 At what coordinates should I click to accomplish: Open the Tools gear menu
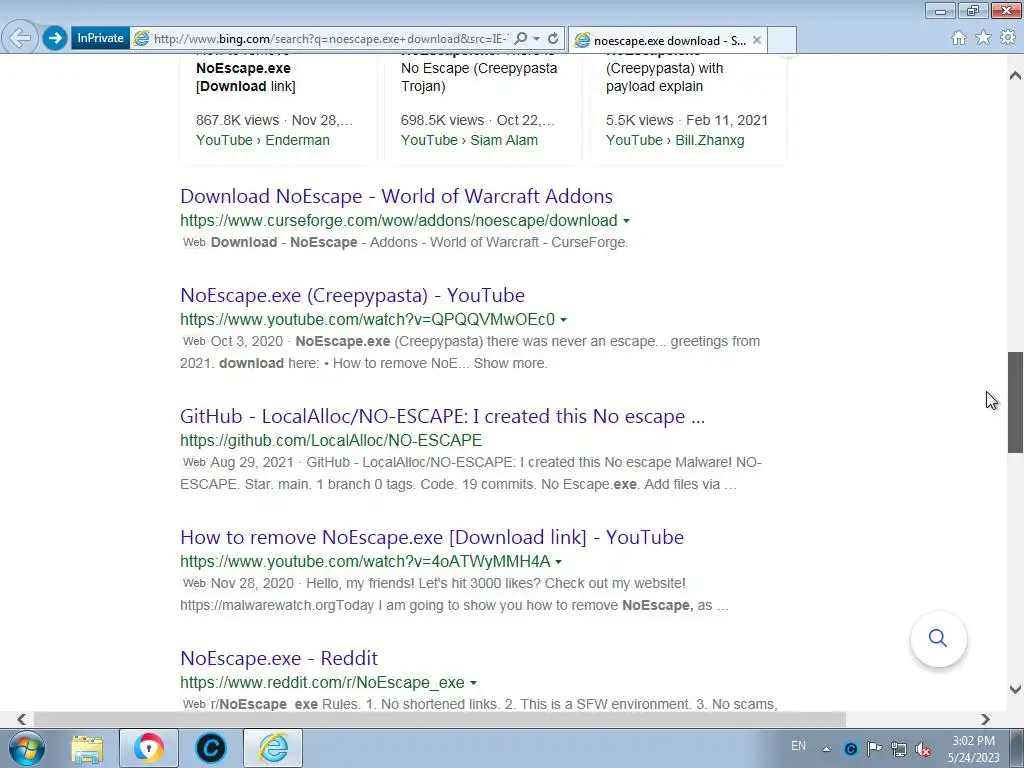tap(1008, 38)
